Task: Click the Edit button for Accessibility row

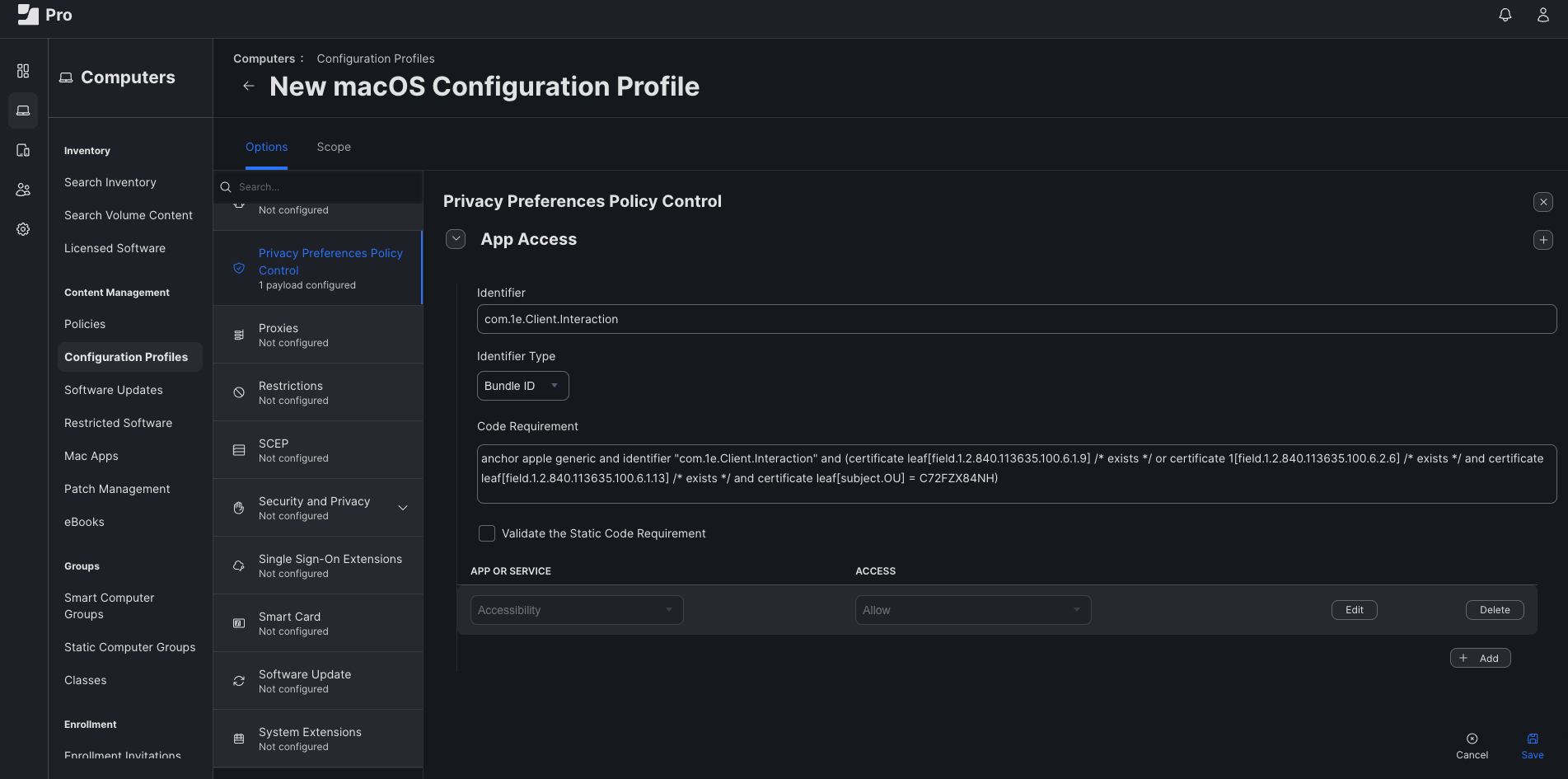Action: [1354, 610]
